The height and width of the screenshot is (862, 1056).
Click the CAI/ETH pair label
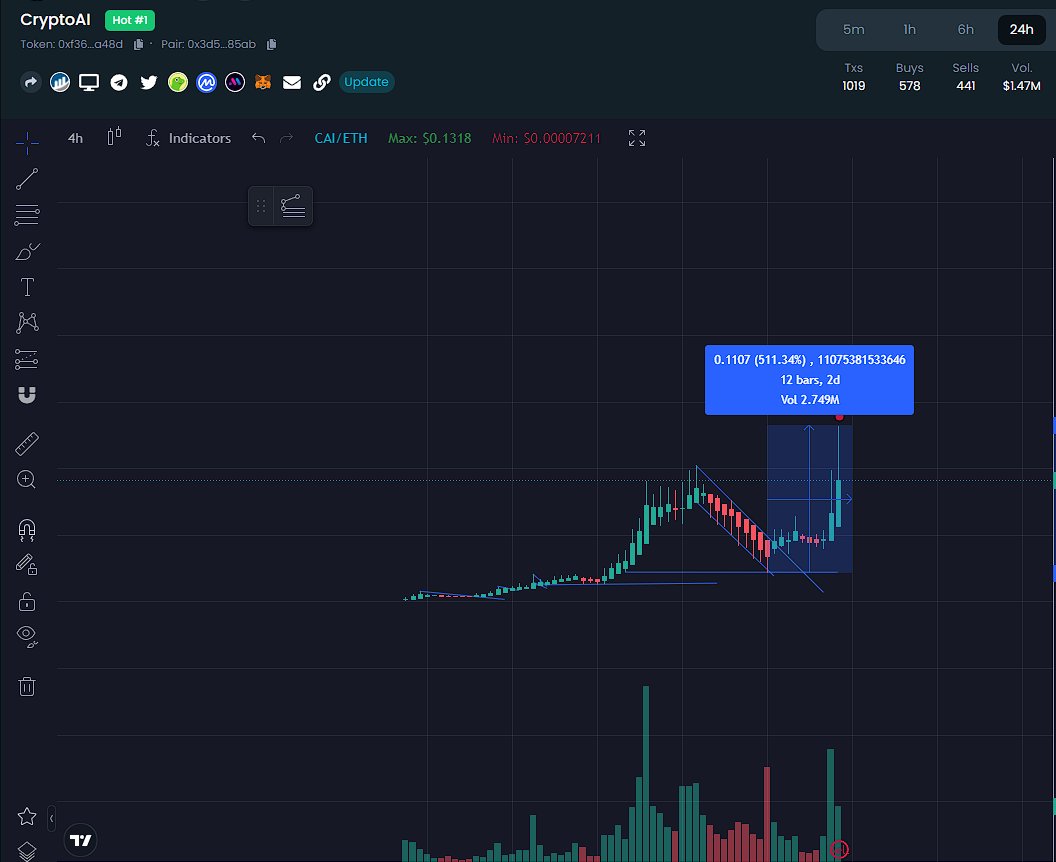click(341, 138)
